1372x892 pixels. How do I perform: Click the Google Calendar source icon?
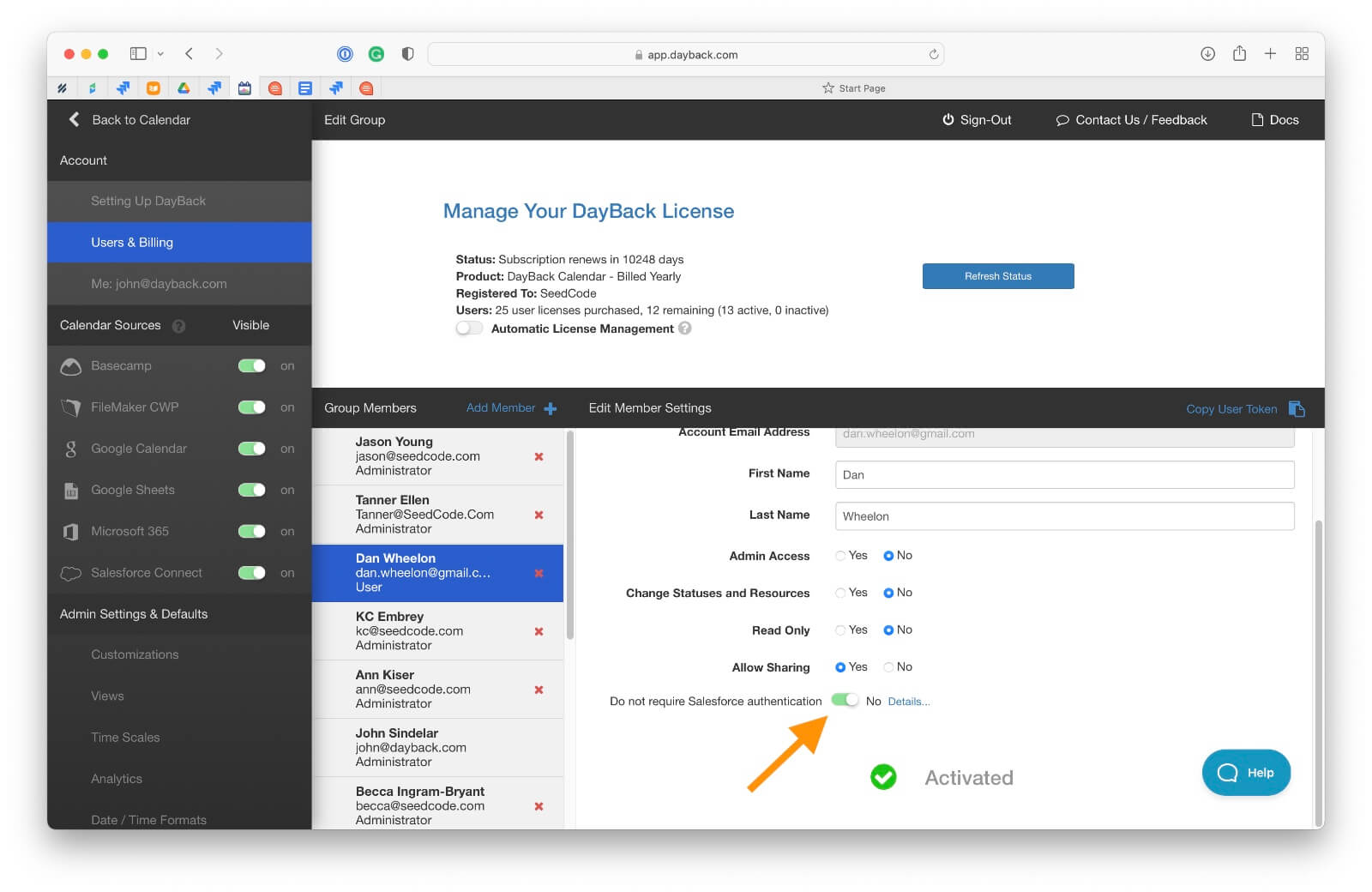pos(71,449)
